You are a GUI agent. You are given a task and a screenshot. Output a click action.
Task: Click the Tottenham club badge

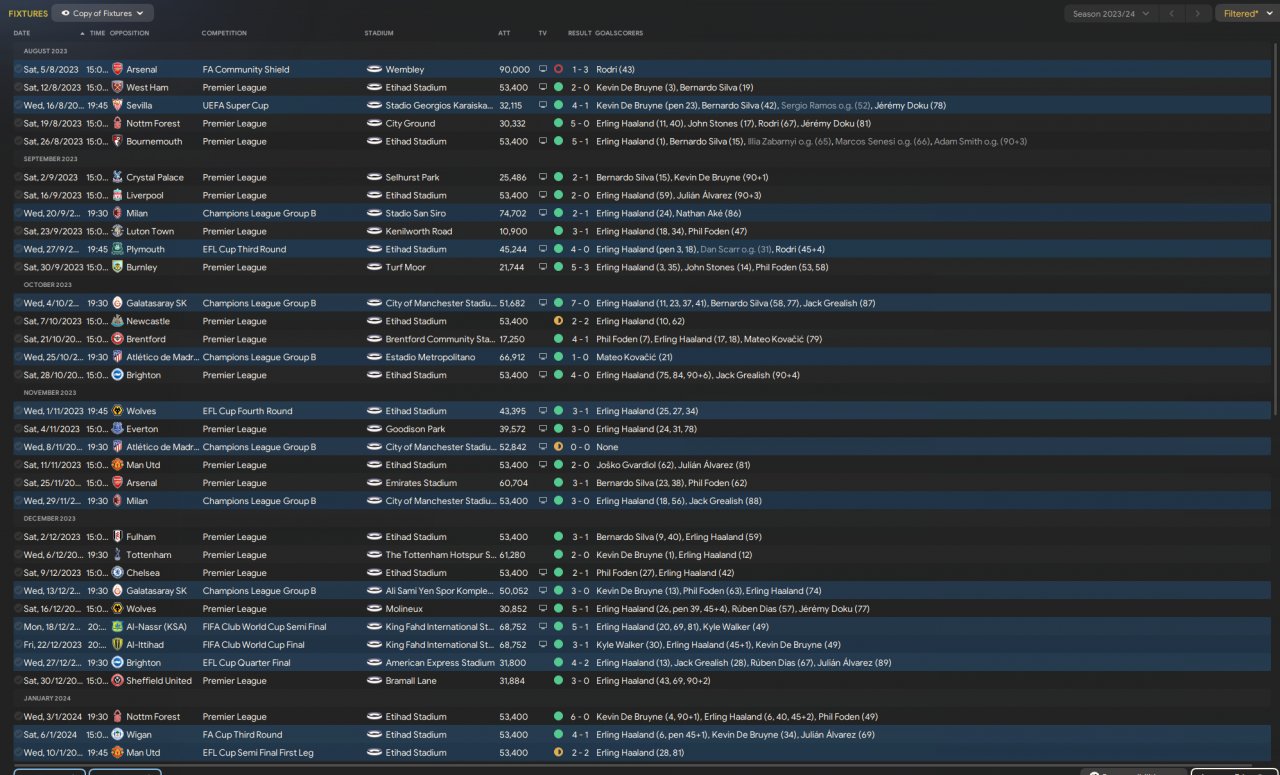117,556
